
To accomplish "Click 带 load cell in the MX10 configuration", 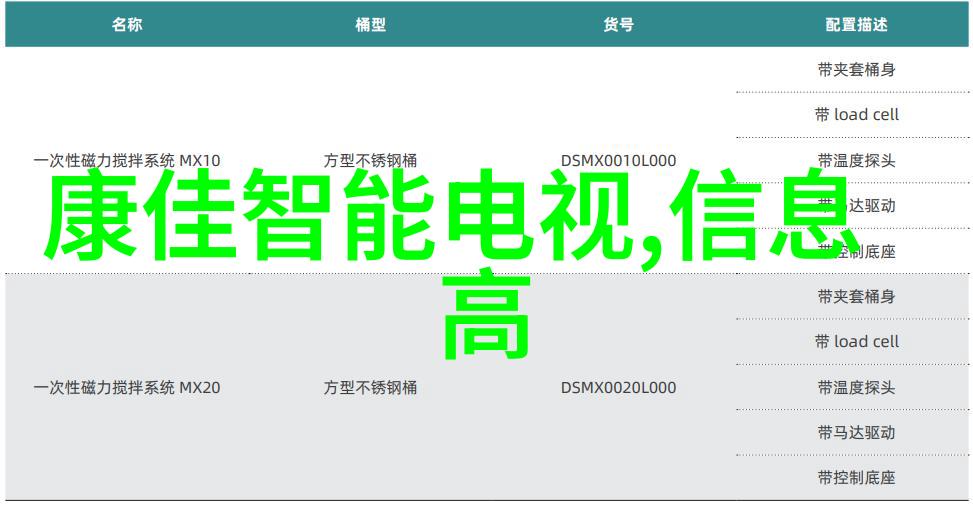I will 856,115.
